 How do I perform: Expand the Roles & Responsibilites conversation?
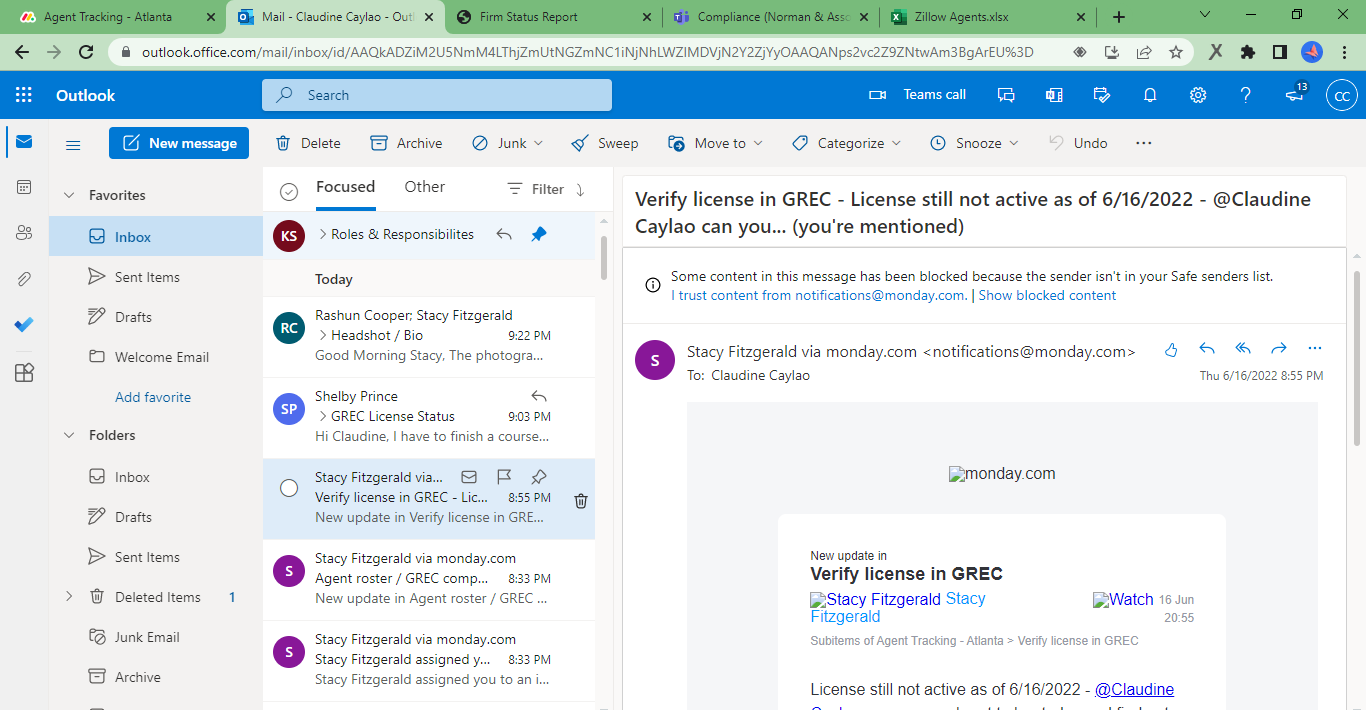pyautogui.click(x=323, y=234)
